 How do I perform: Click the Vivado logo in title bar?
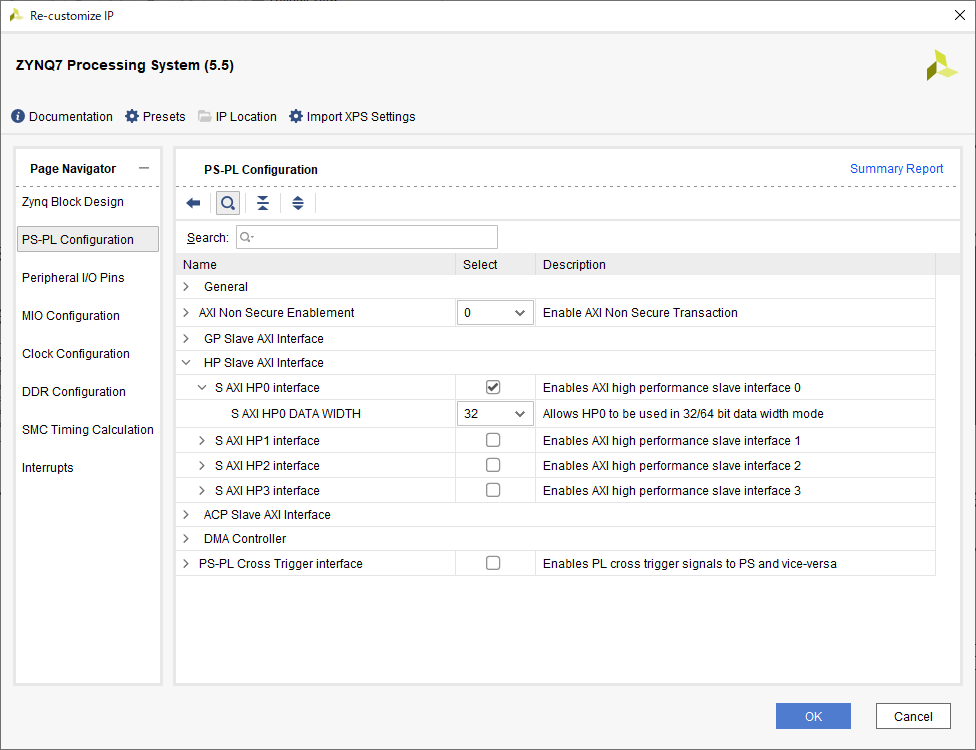pos(16,16)
